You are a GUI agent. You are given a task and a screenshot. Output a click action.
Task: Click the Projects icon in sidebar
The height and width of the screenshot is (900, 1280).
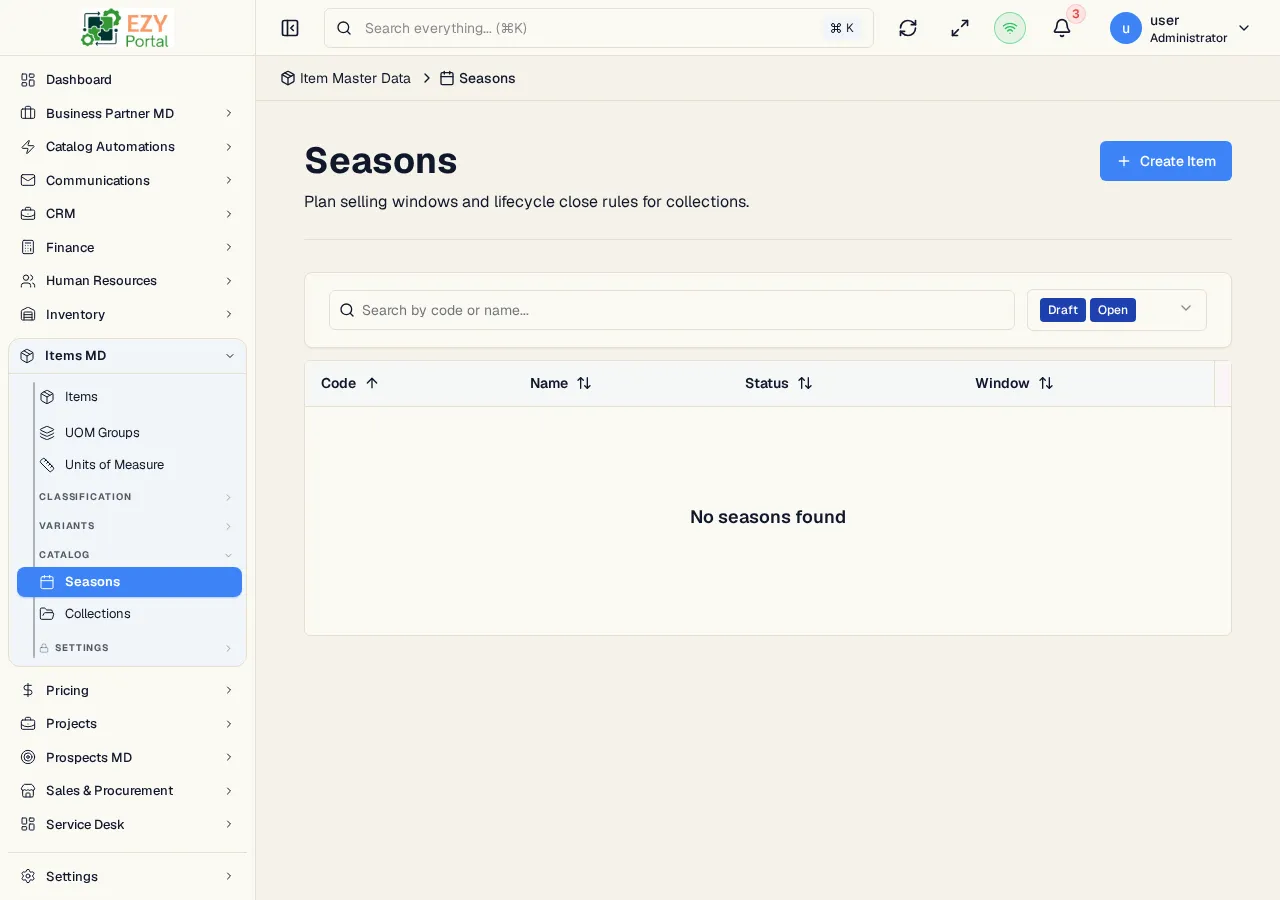tap(28, 724)
